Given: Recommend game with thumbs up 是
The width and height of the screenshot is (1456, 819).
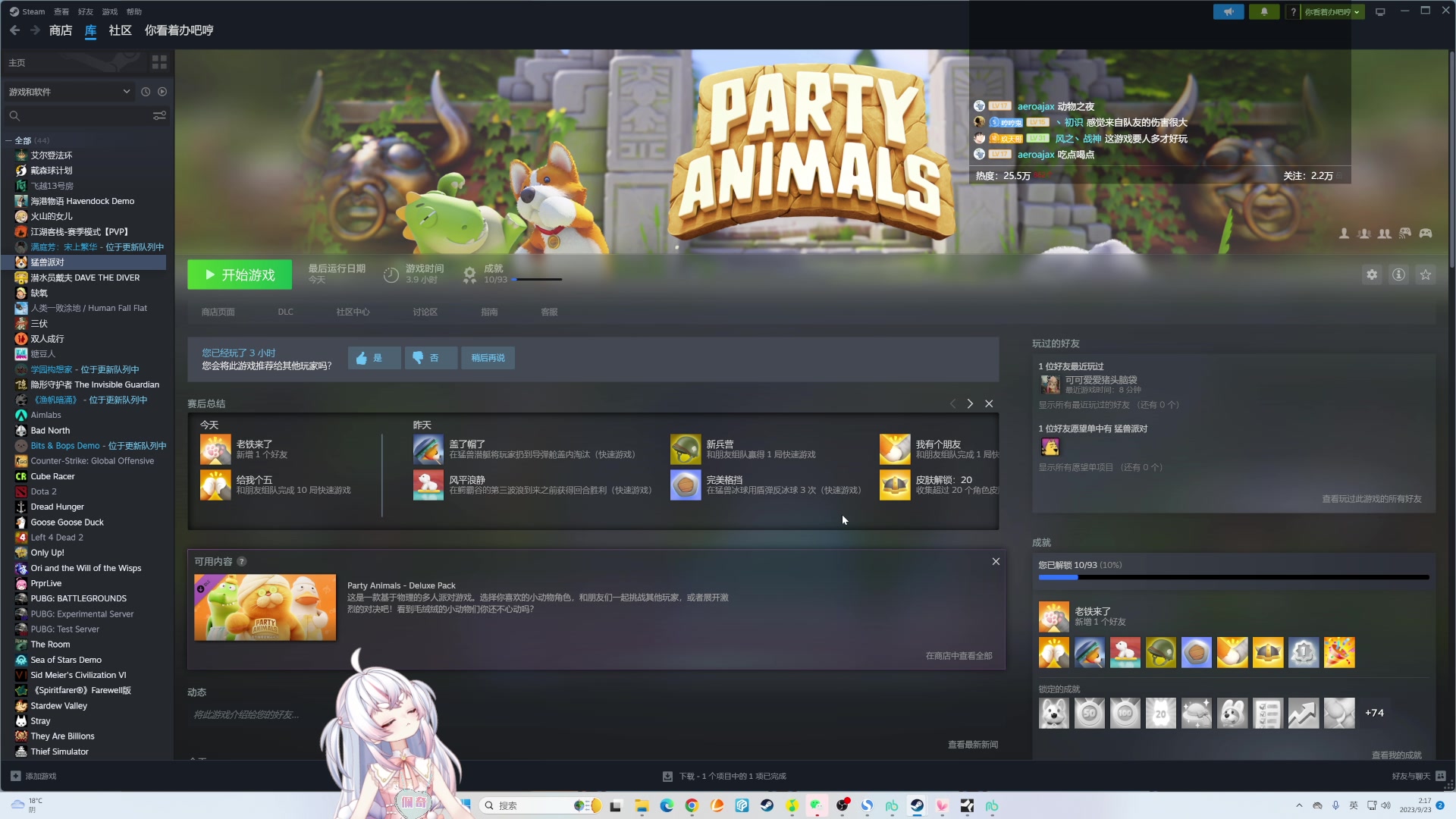Looking at the screenshot, I should click(x=374, y=358).
